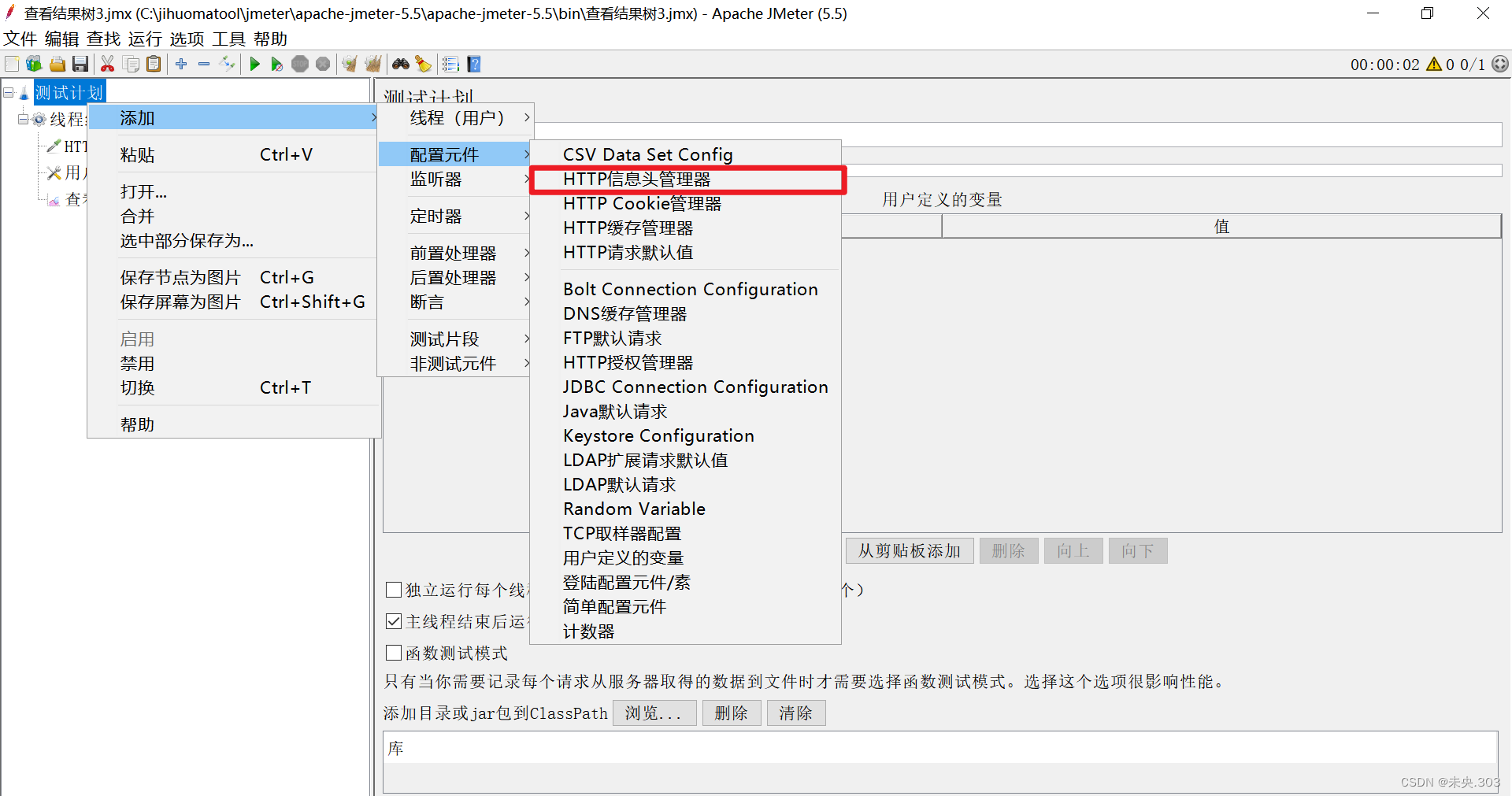Toggle 函数测试模式 checkbox
The width and height of the screenshot is (1512, 796).
click(394, 652)
